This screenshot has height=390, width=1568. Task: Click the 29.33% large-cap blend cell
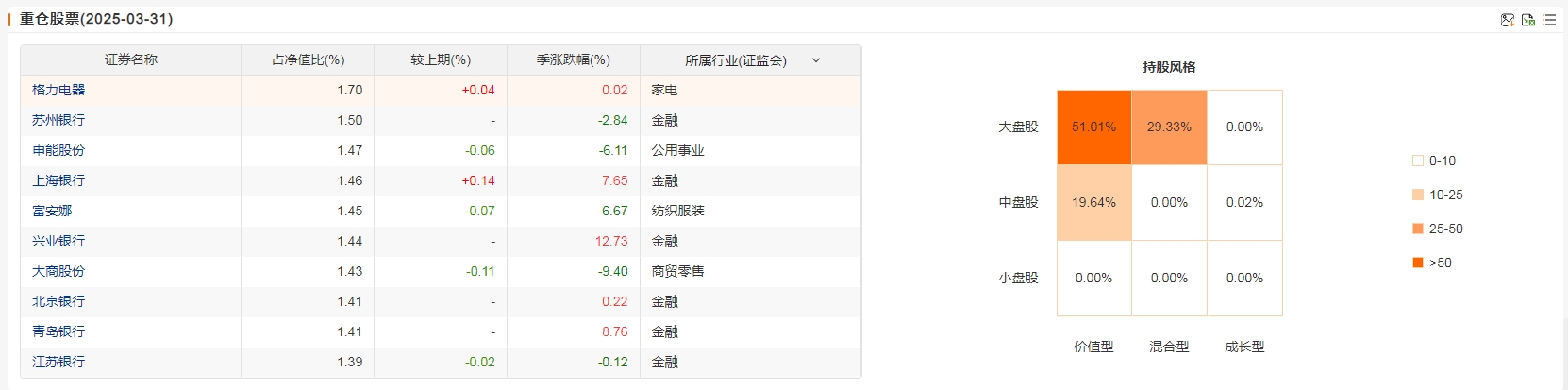(1170, 127)
